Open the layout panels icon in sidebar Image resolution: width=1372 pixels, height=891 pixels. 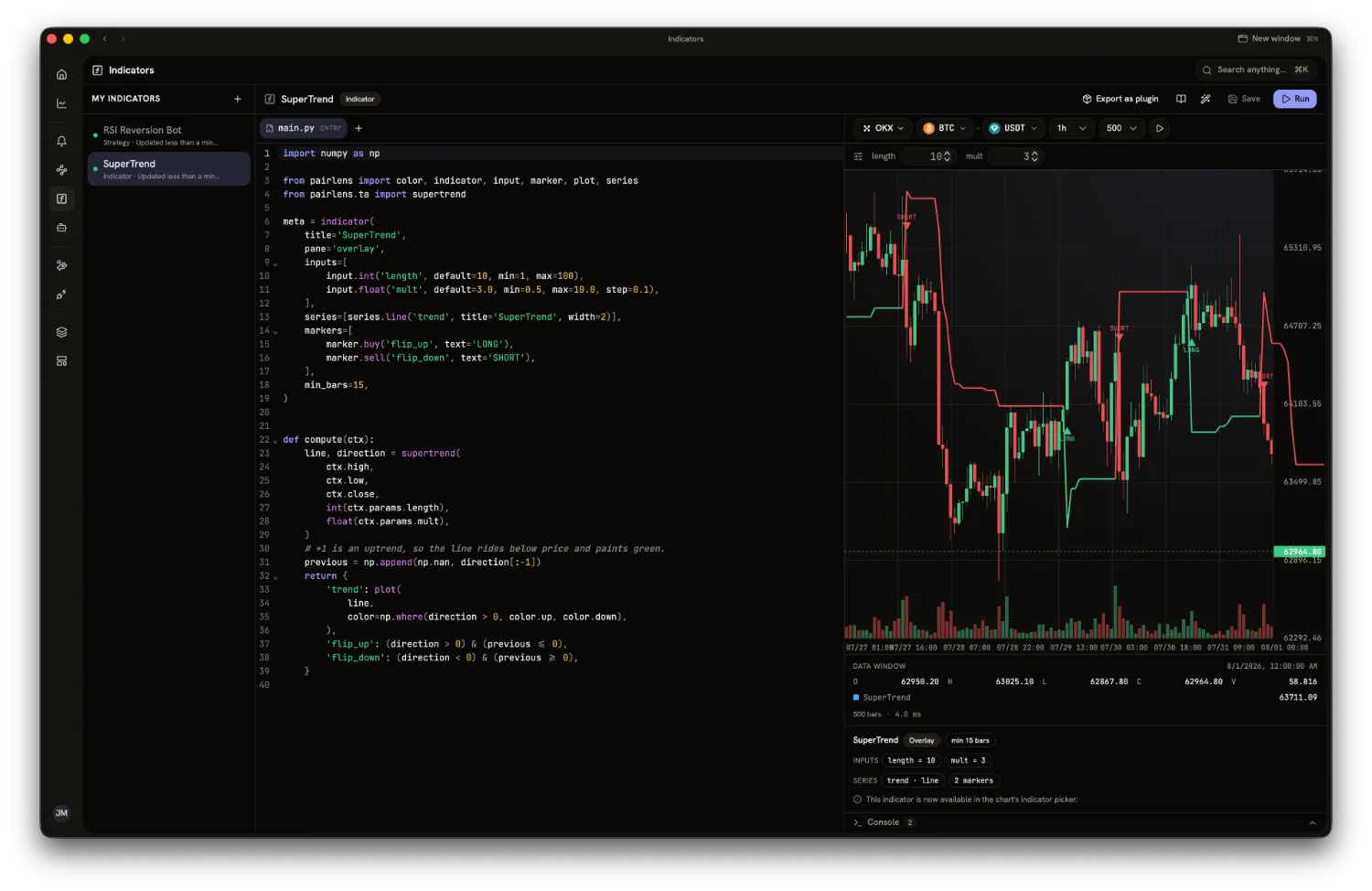[x=61, y=361]
